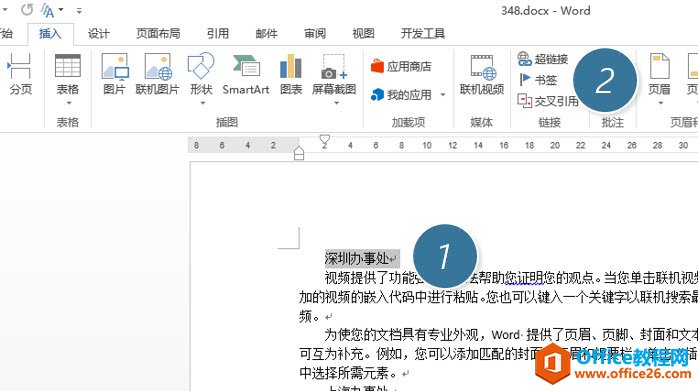Open Screenshot (屏幕截图) tool

(x=334, y=73)
